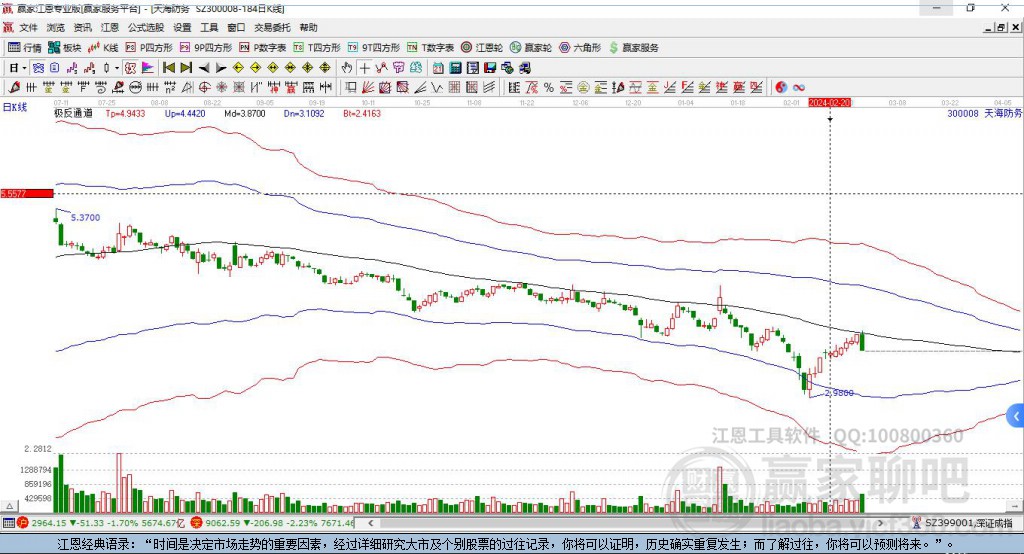Step chart right with black arrow
1024x554 pixels.
pyautogui.click(x=221, y=68)
